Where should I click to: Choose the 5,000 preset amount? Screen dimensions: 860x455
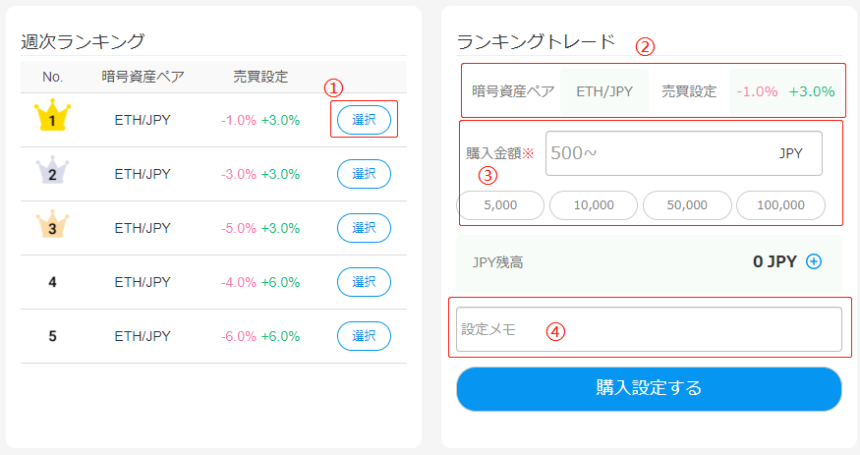500,205
